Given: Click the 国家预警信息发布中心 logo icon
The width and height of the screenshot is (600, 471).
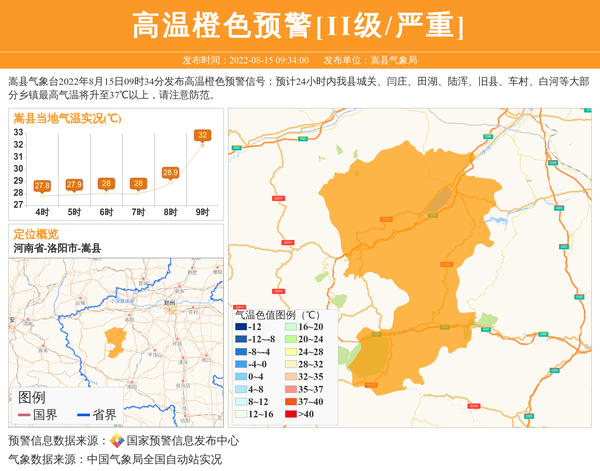Looking at the screenshot, I should click(x=117, y=441).
